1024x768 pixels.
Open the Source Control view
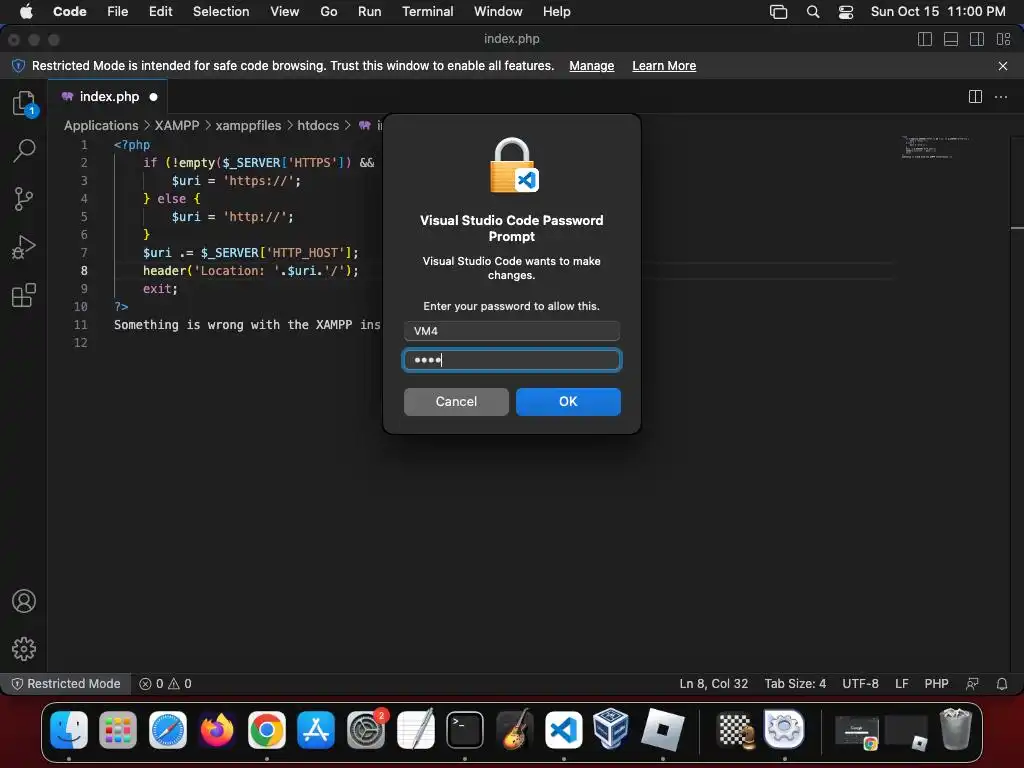point(24,199)
